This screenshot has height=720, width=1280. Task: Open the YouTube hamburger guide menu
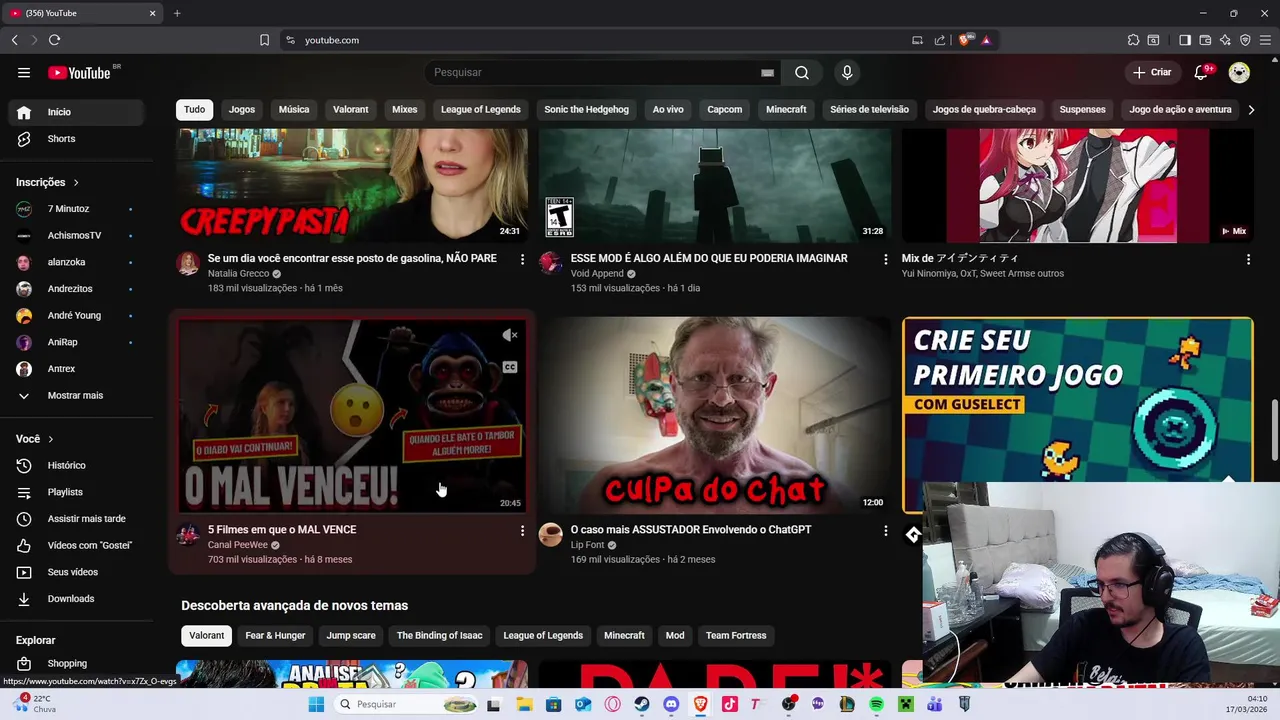[x=24, y=72]
